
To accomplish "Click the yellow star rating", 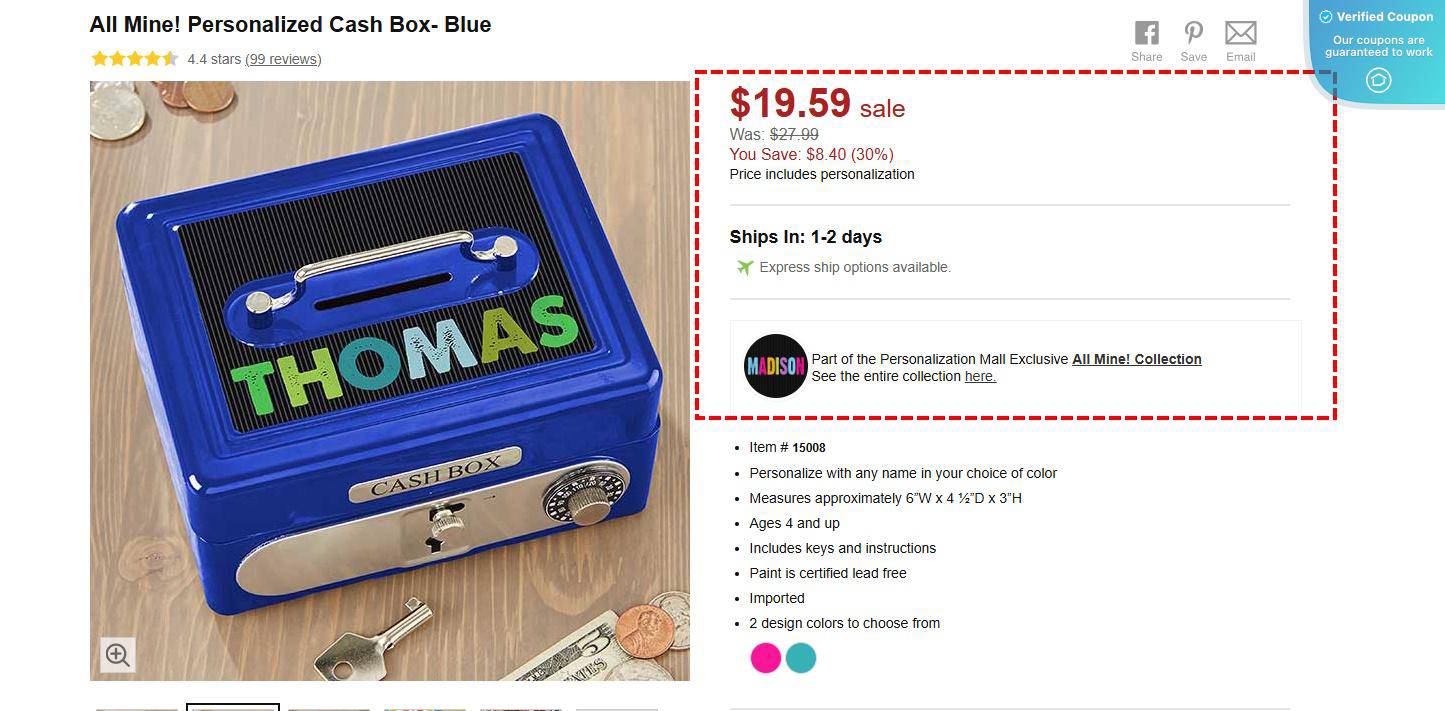I will pyautogui.click(x=134, y=59).
